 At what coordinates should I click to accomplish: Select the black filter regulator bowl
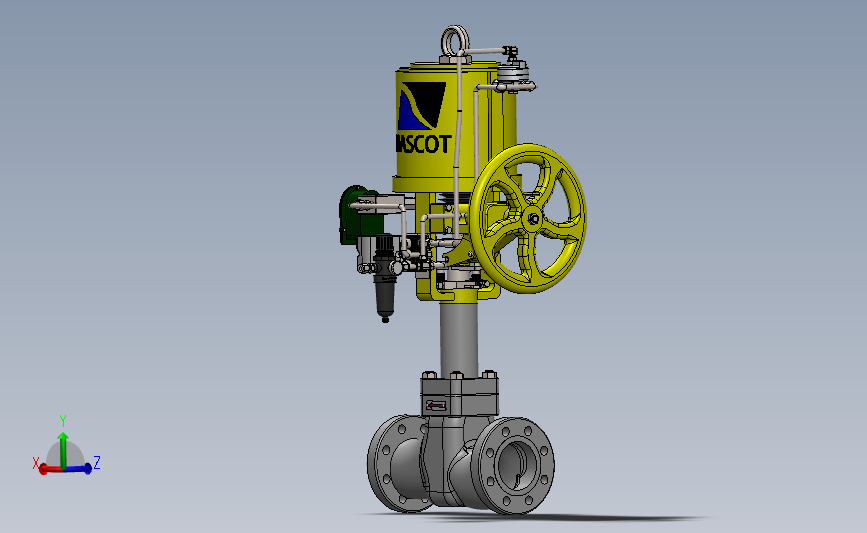coord(385,299)
